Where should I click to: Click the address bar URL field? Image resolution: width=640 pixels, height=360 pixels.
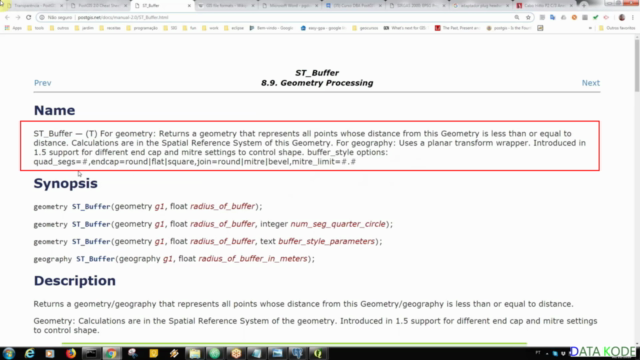[286, 18]
